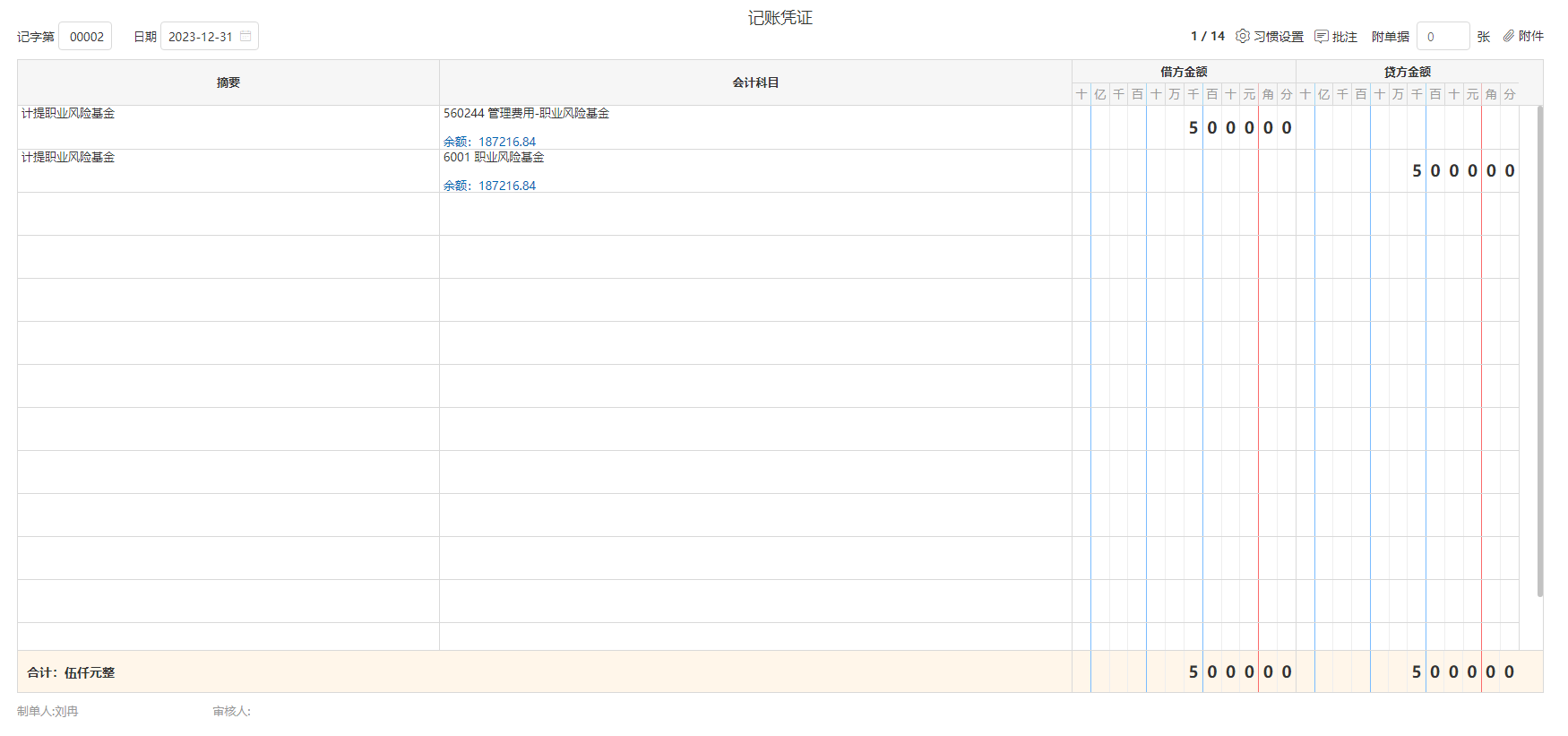
Task: Click the calendar icon in date field
Action: coord(246,36)
